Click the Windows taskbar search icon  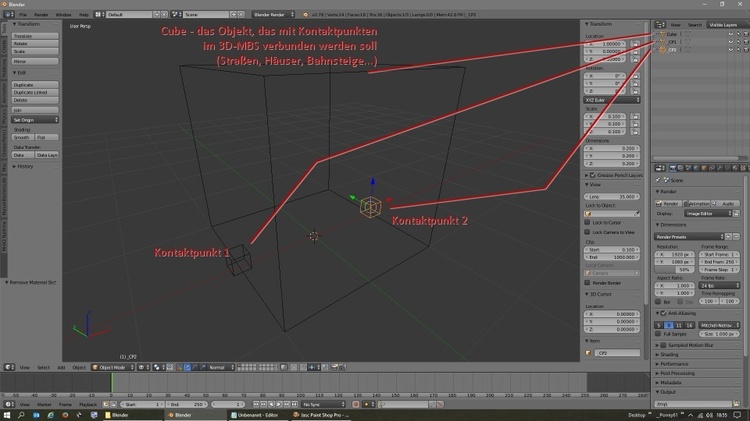coord(21,415)
